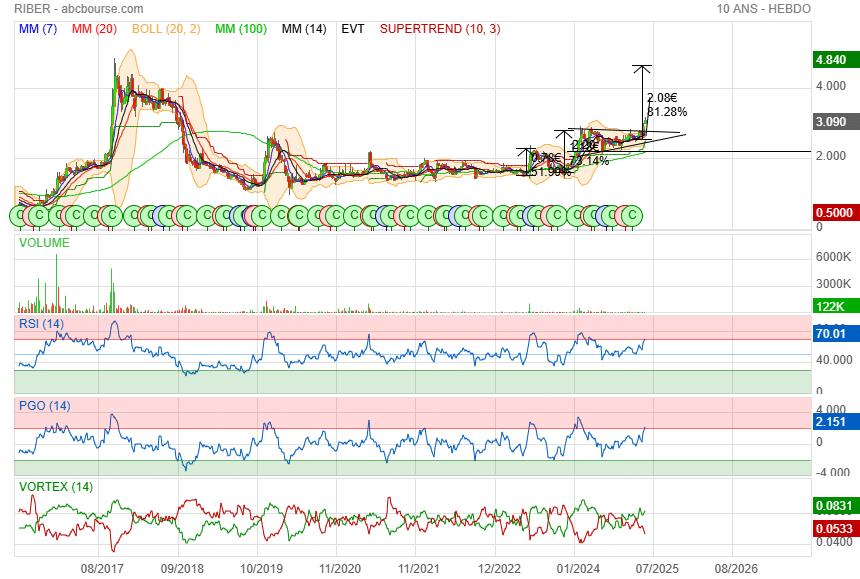Click the EVT events legend label
860x579 pixels.
(x=353, y=29)
